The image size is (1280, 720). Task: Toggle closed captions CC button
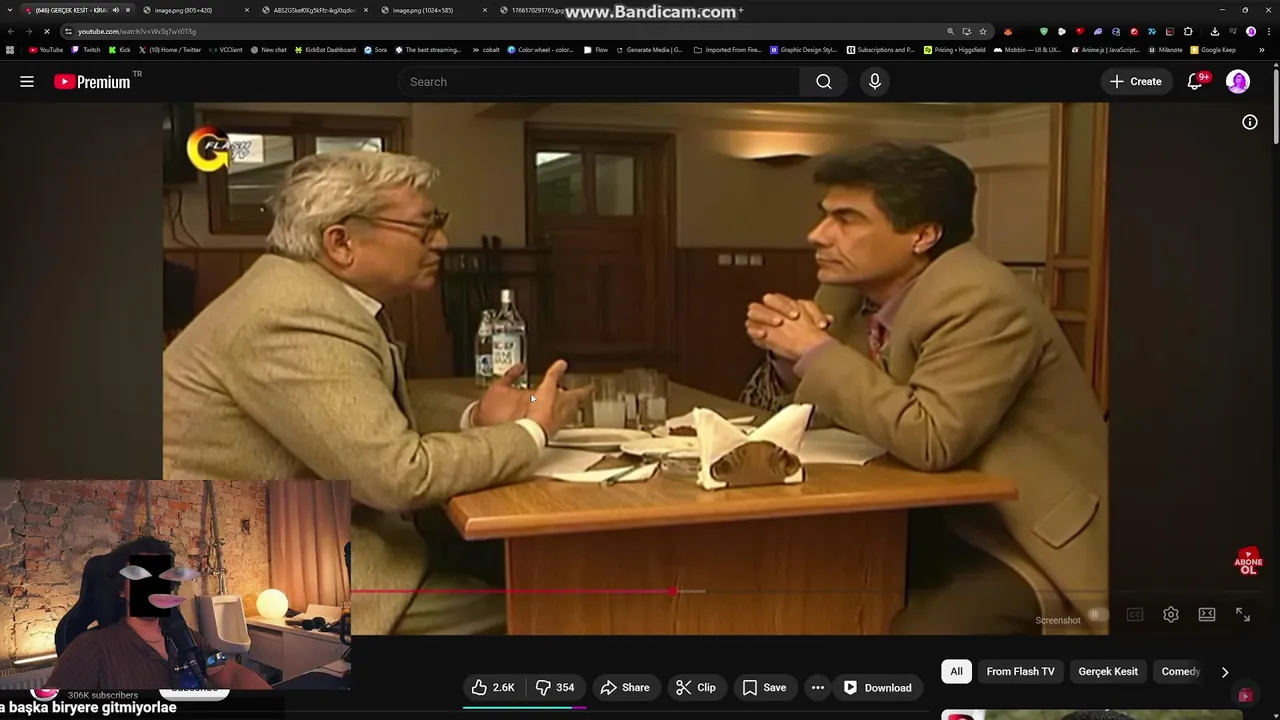pyautogui.click(x=1135, y=615)
